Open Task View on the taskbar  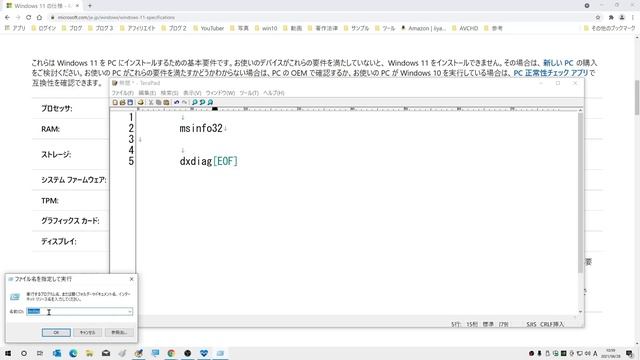pos(40,353)
